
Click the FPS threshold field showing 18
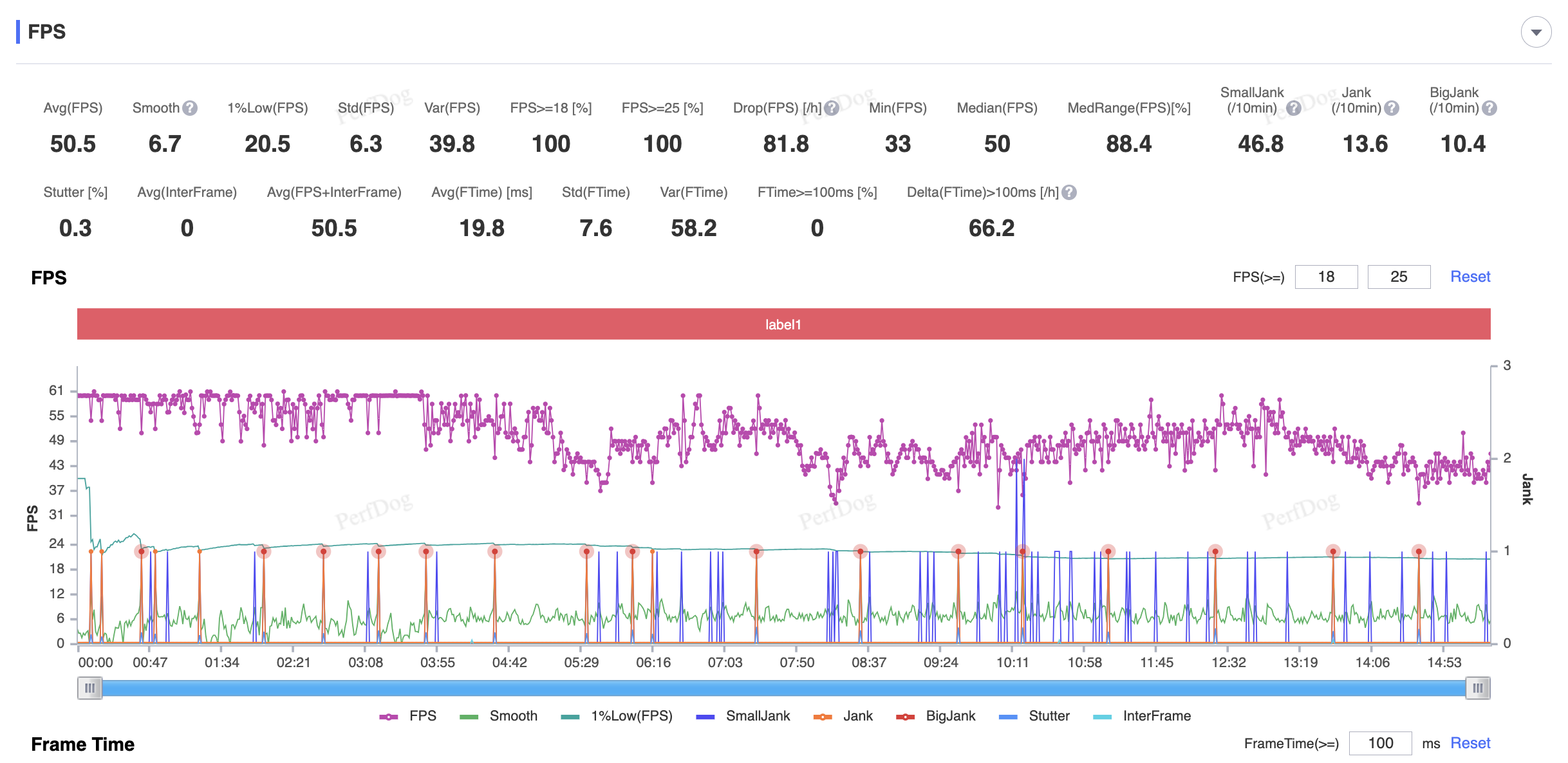point(1326,277)
